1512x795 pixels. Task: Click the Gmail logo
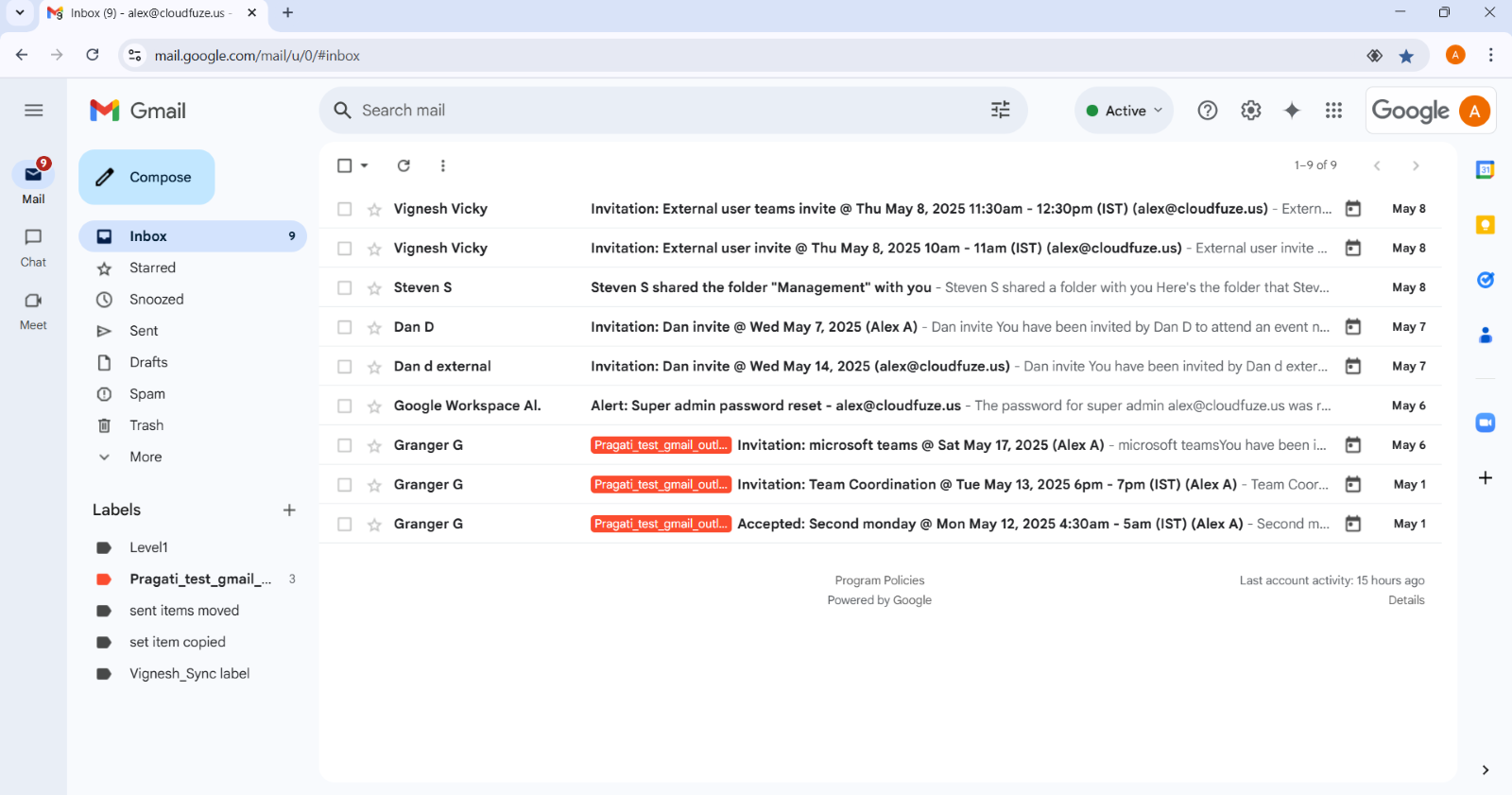[x=138, y=111]
